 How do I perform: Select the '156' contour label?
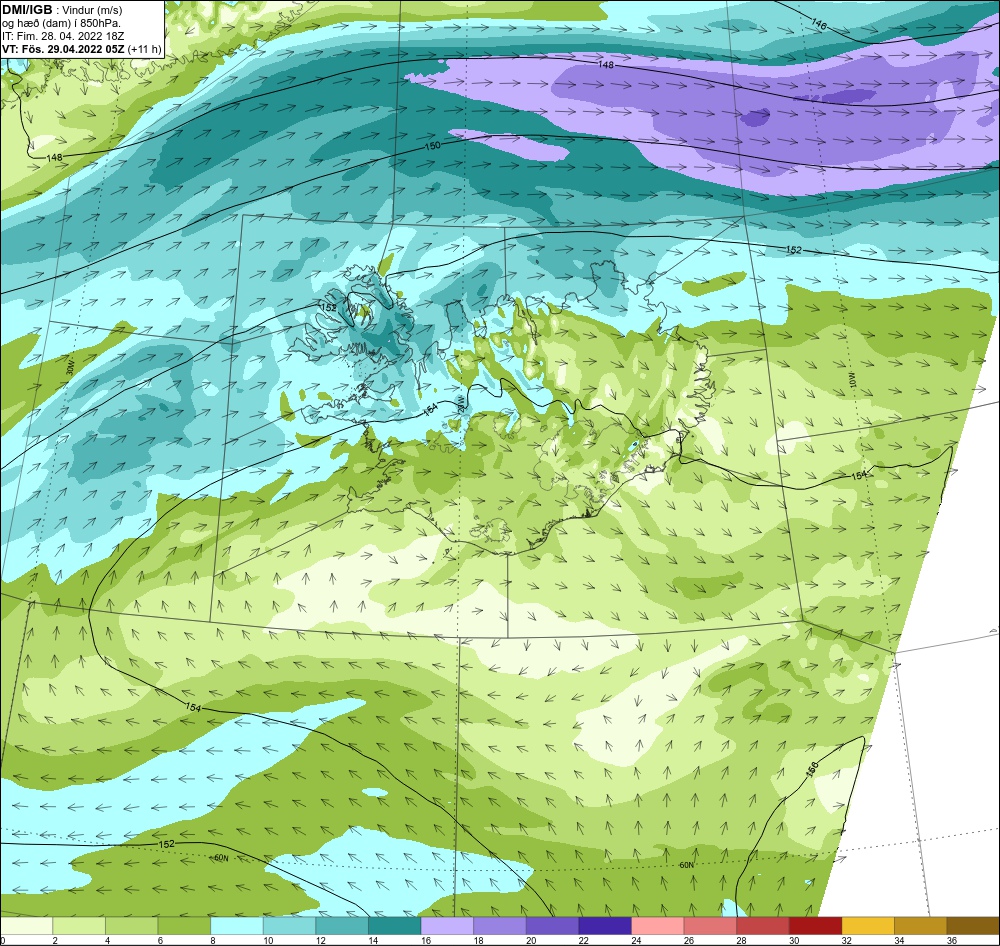pos(812,769)
